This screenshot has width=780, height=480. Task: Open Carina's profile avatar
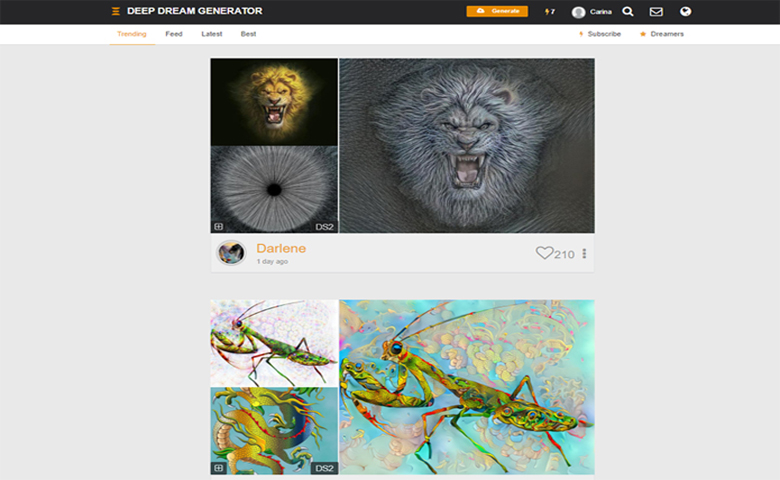(578, 12)
